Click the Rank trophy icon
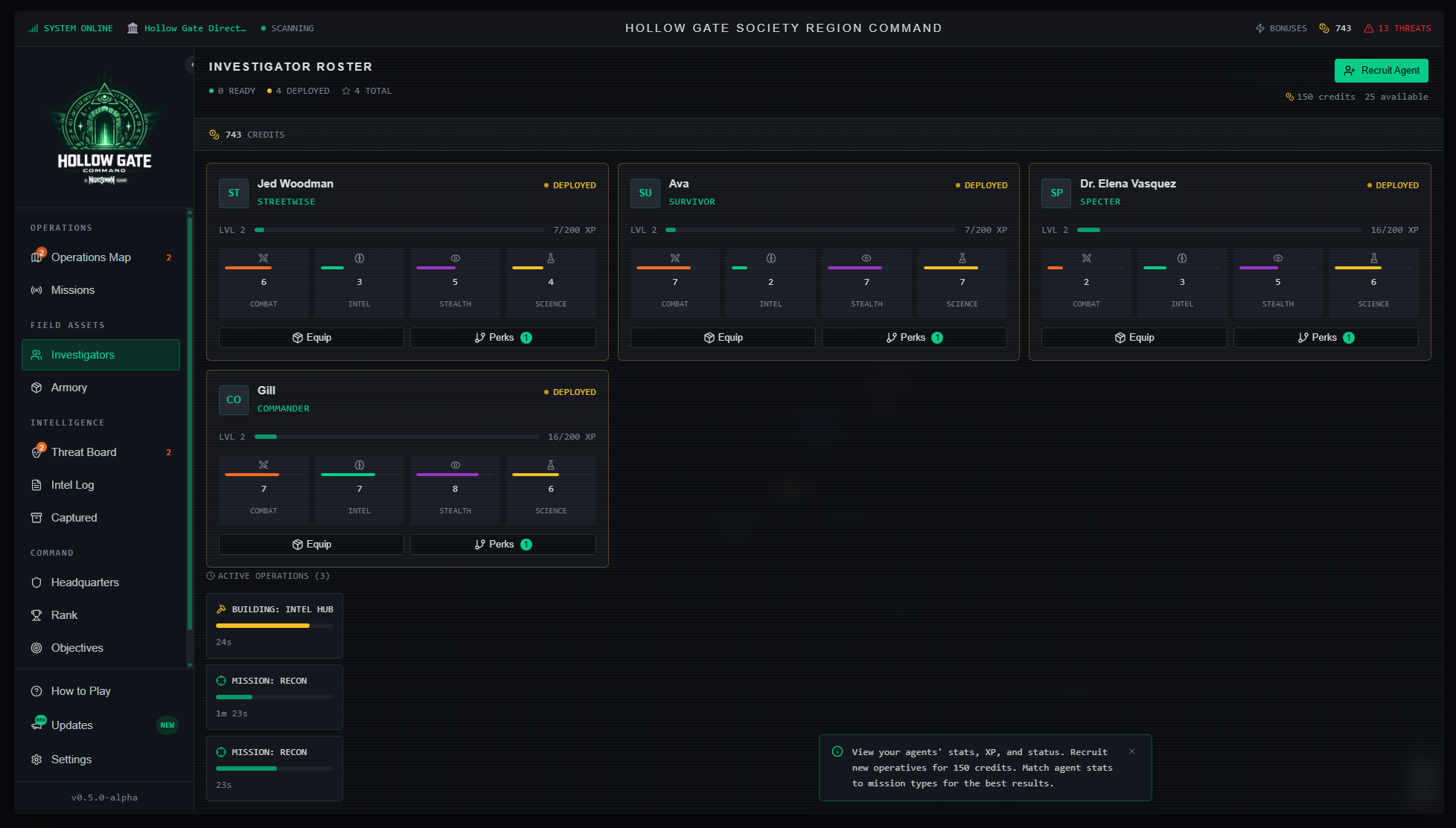 (x=36, y=615)
